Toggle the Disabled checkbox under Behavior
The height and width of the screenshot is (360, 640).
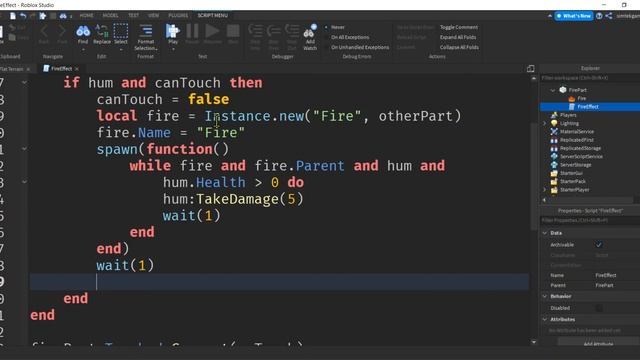click(x=599, y=308)
